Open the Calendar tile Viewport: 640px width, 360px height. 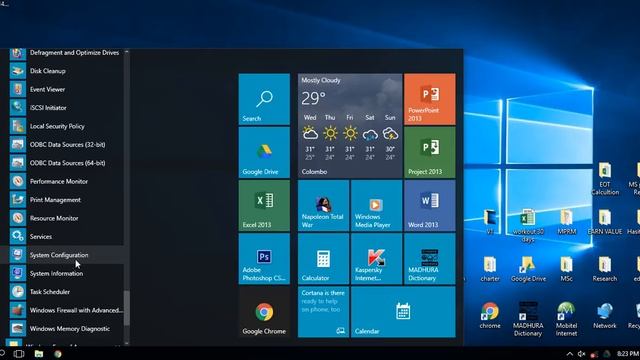(x=403, y=312)
